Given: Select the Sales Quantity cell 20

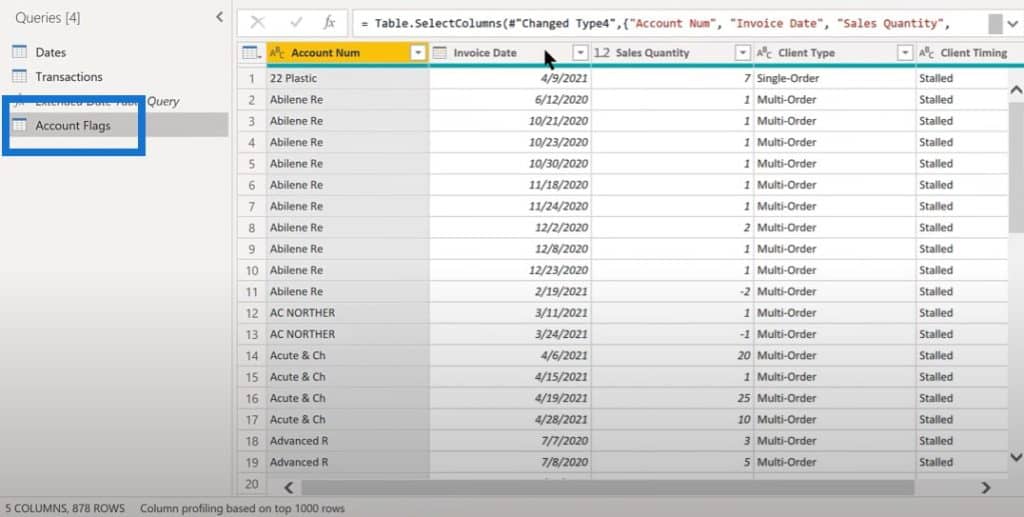Looking at the screenshot, I should point(673,356).
